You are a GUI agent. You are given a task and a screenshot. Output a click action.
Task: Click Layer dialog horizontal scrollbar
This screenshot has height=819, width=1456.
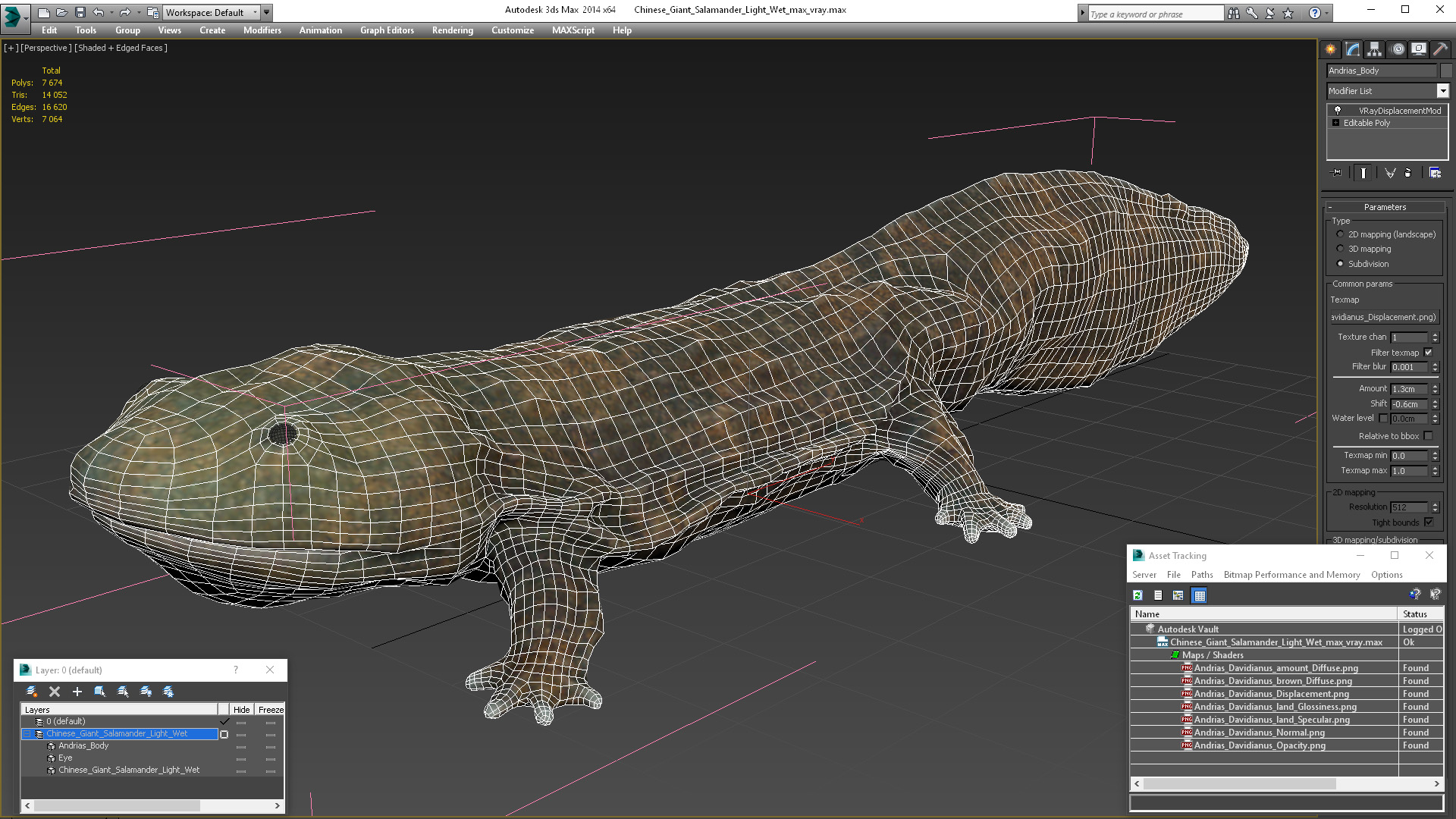point(152,806)
